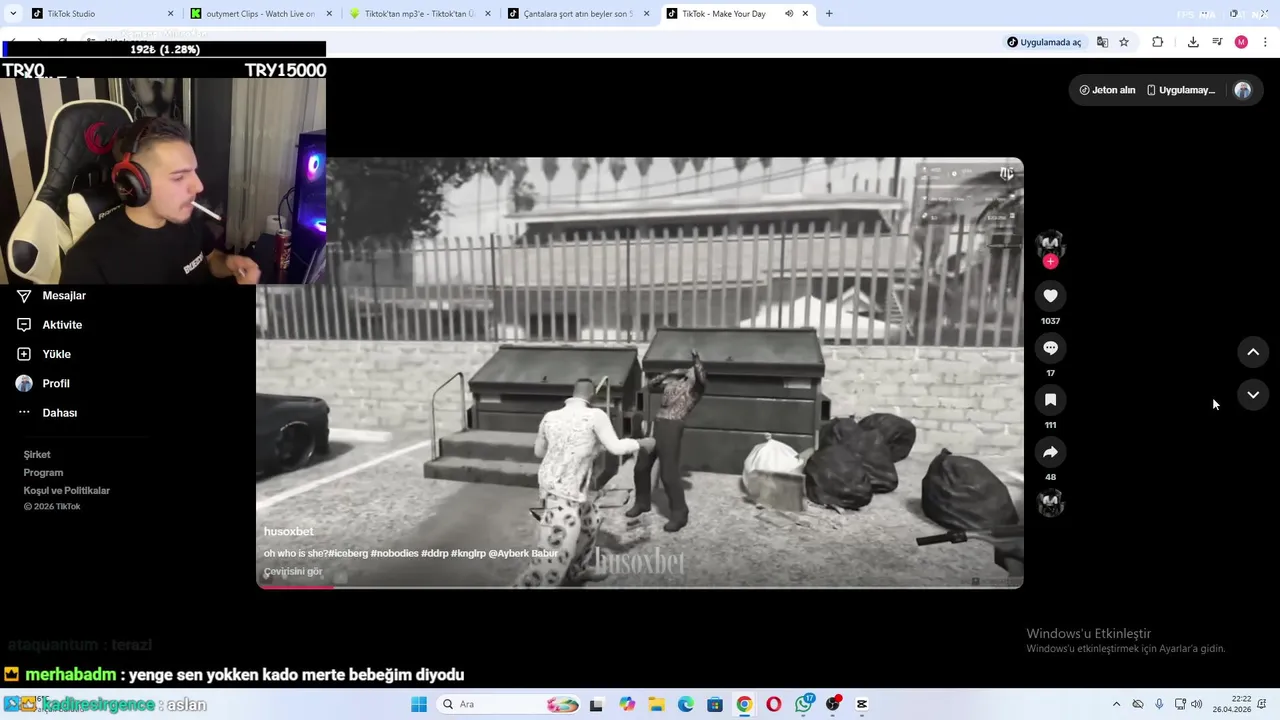Click the video to pause playback
This screenshot has height=720, width=1280.
(x=640, y=372)
